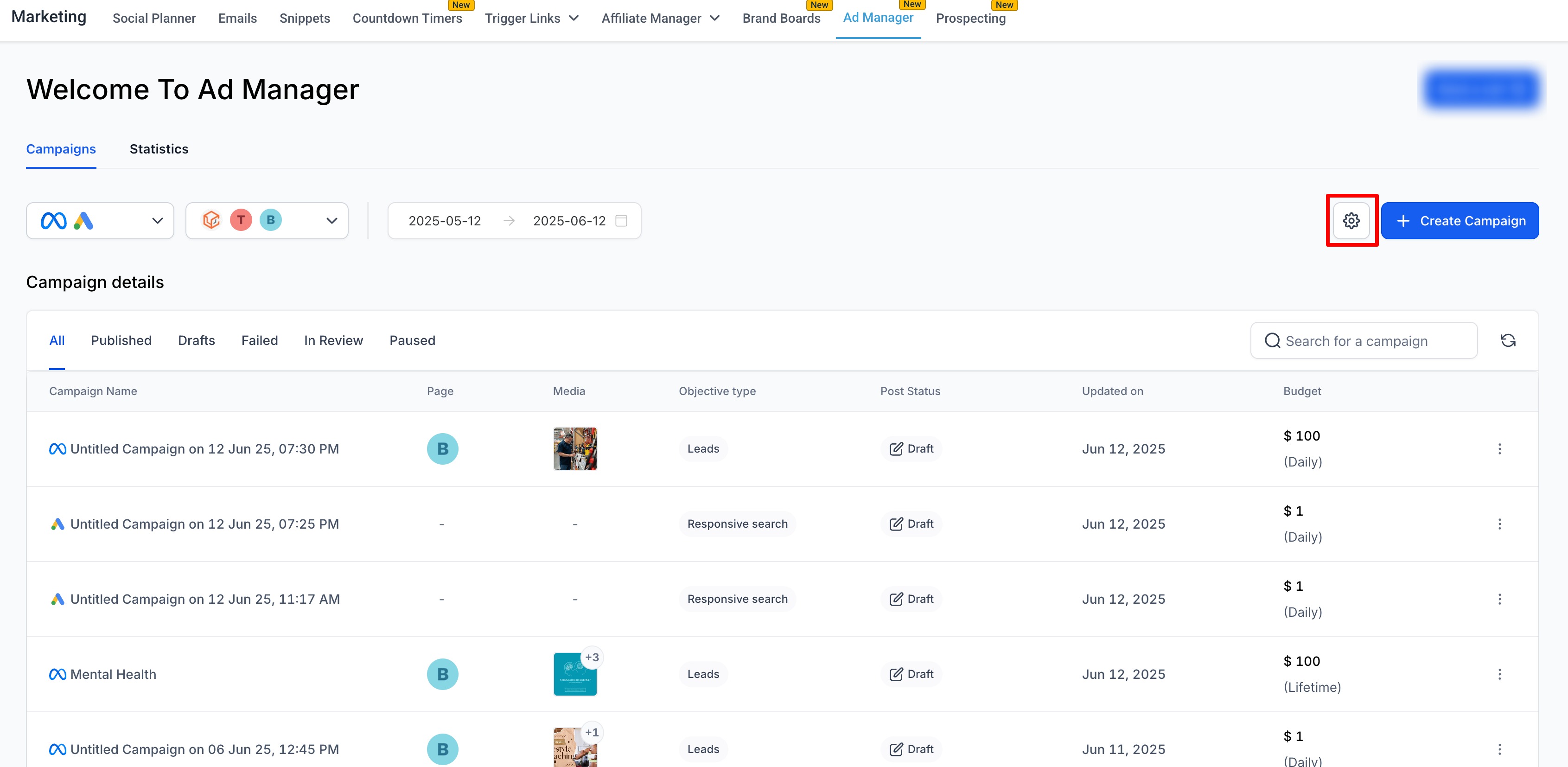Show Paused campaigns tab
Image resolution: width=1568 pixels, height=767 pixels.
(412, 340)
